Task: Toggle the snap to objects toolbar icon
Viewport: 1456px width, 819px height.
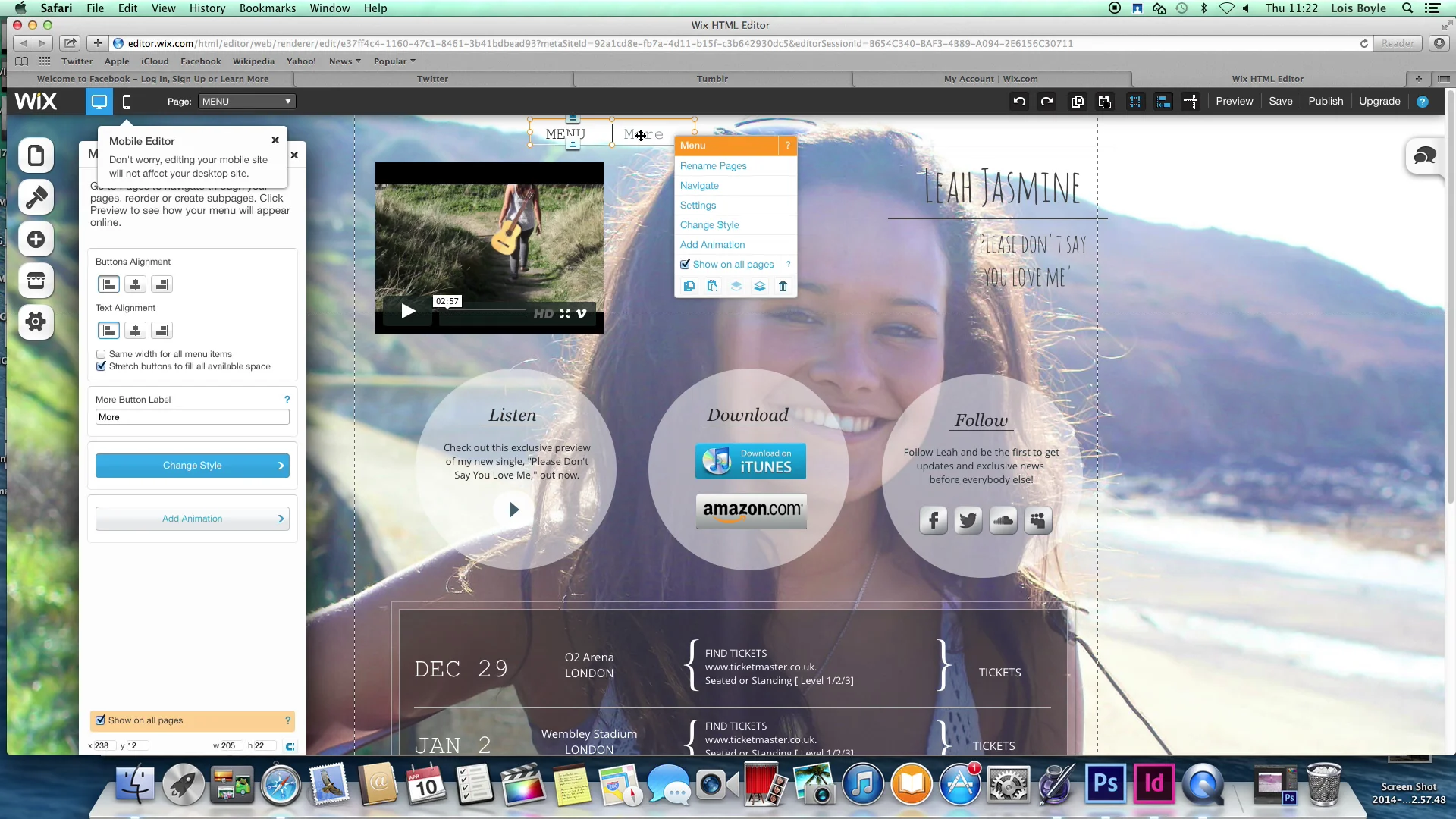Action: point(1163,102)
